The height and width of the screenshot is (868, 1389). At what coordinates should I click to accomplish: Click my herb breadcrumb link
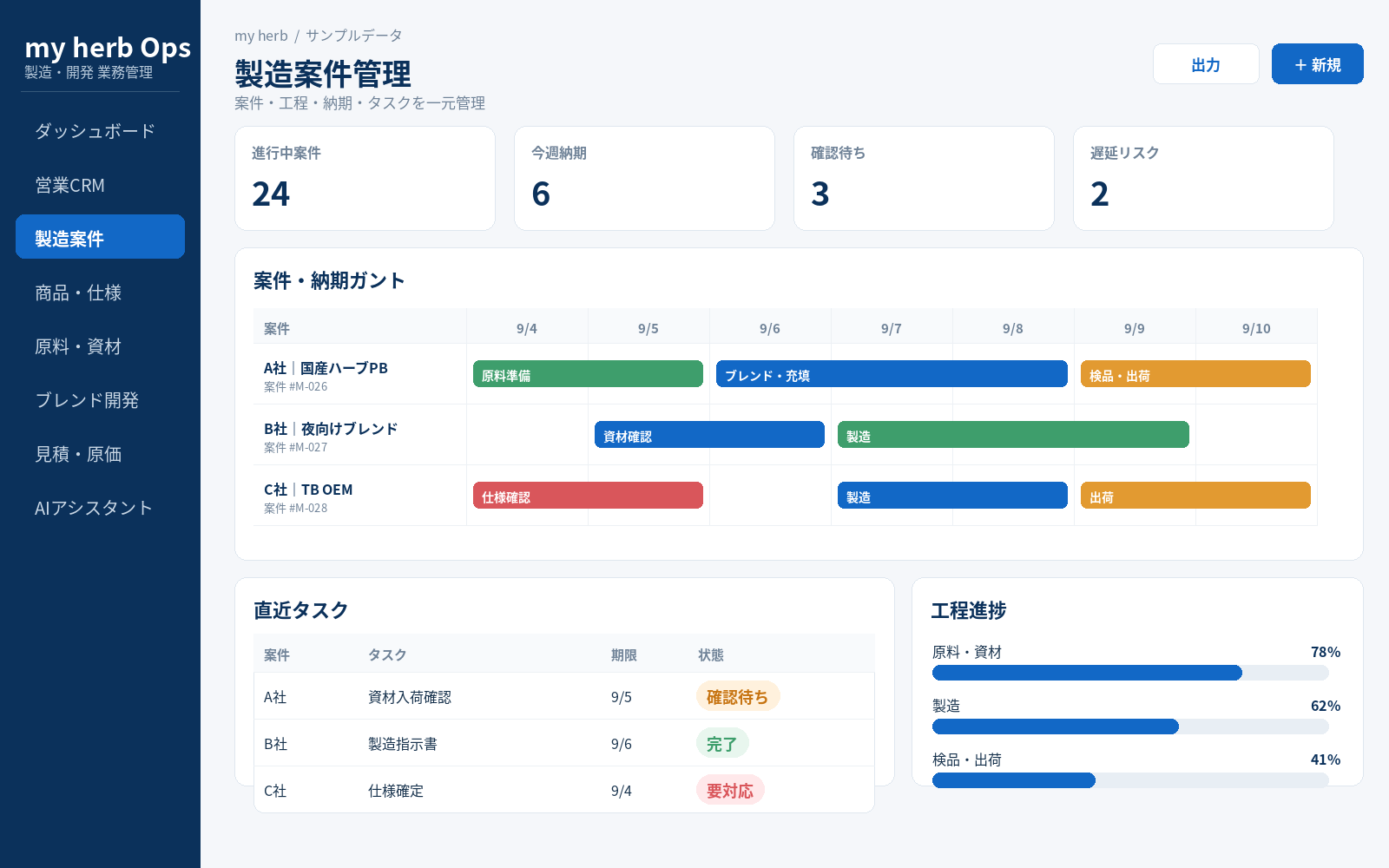click(x=260, y=36)
